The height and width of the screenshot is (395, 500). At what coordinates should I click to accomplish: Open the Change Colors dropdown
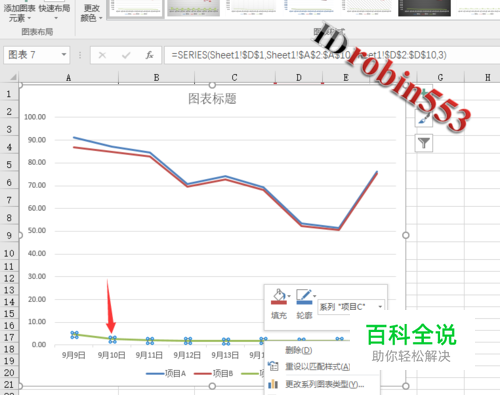(91, 13)
